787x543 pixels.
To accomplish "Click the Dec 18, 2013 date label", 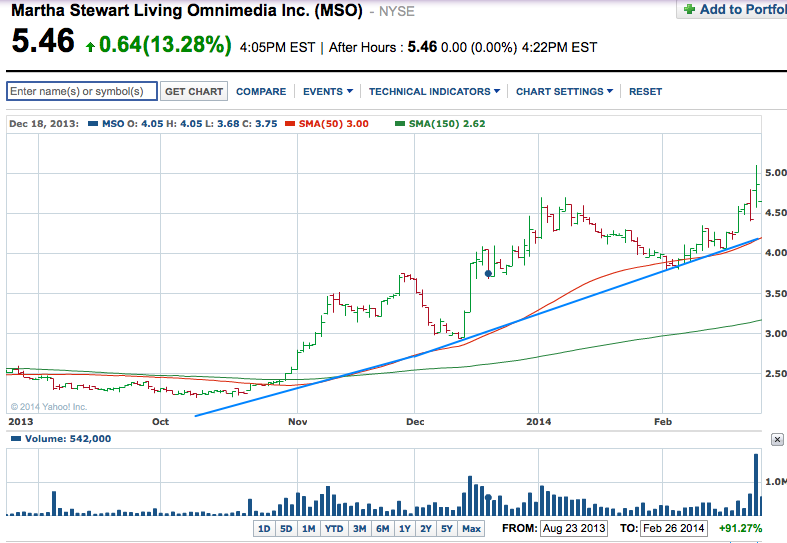I will point(44,123).
